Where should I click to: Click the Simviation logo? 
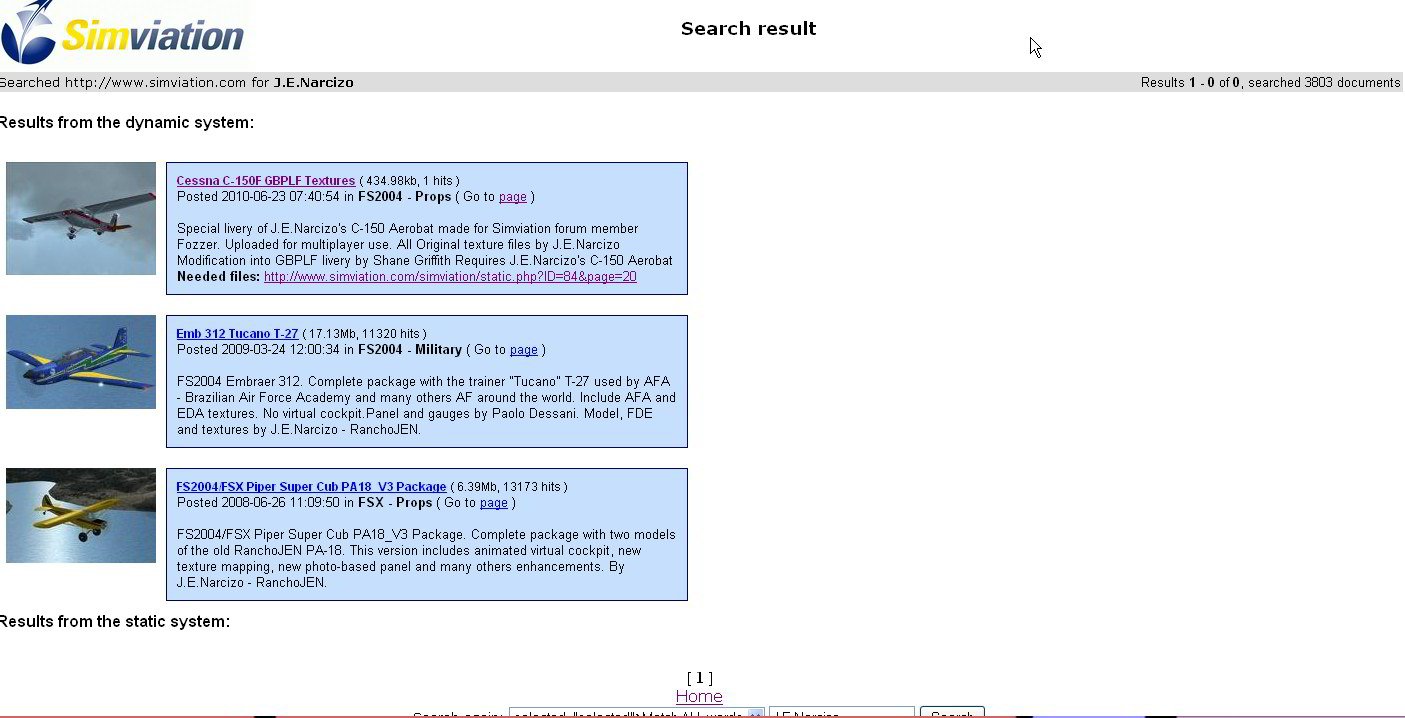[124, 33]
